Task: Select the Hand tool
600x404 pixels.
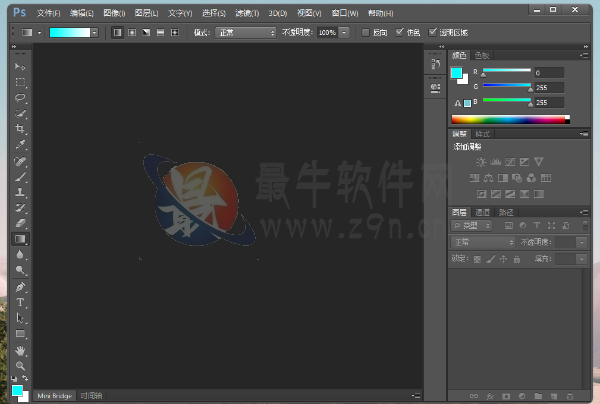Action: (x=20, y=350)
